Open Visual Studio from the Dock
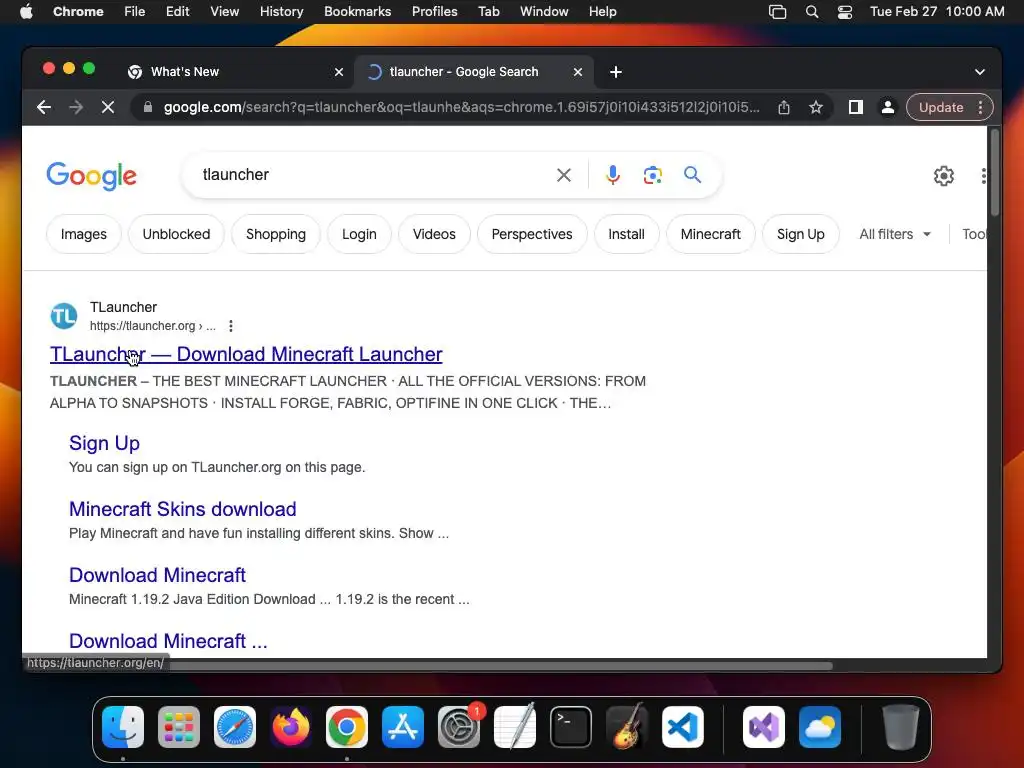This screenshot has width=1024, height=768. (x=764, y=727)
